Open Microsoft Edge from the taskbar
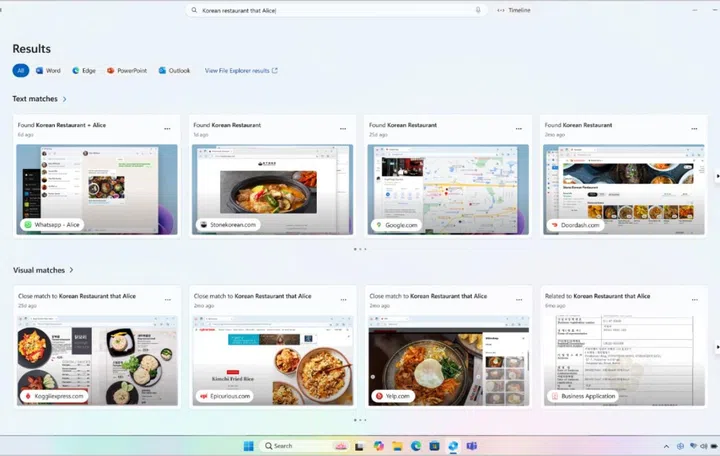Screen dimensions: 720x456 pos(415,446)
